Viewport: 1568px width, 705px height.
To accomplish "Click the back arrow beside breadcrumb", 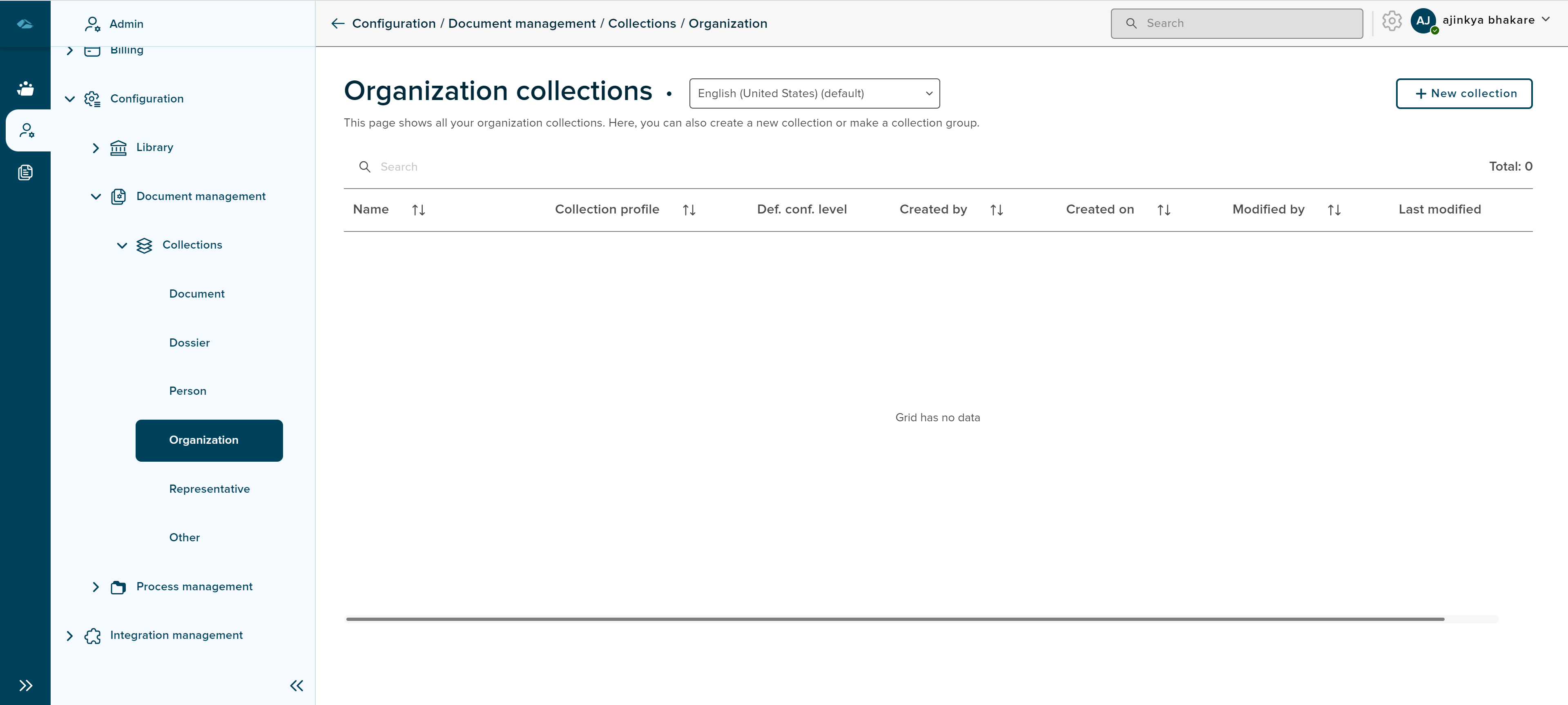I will (x=338, y=23).
